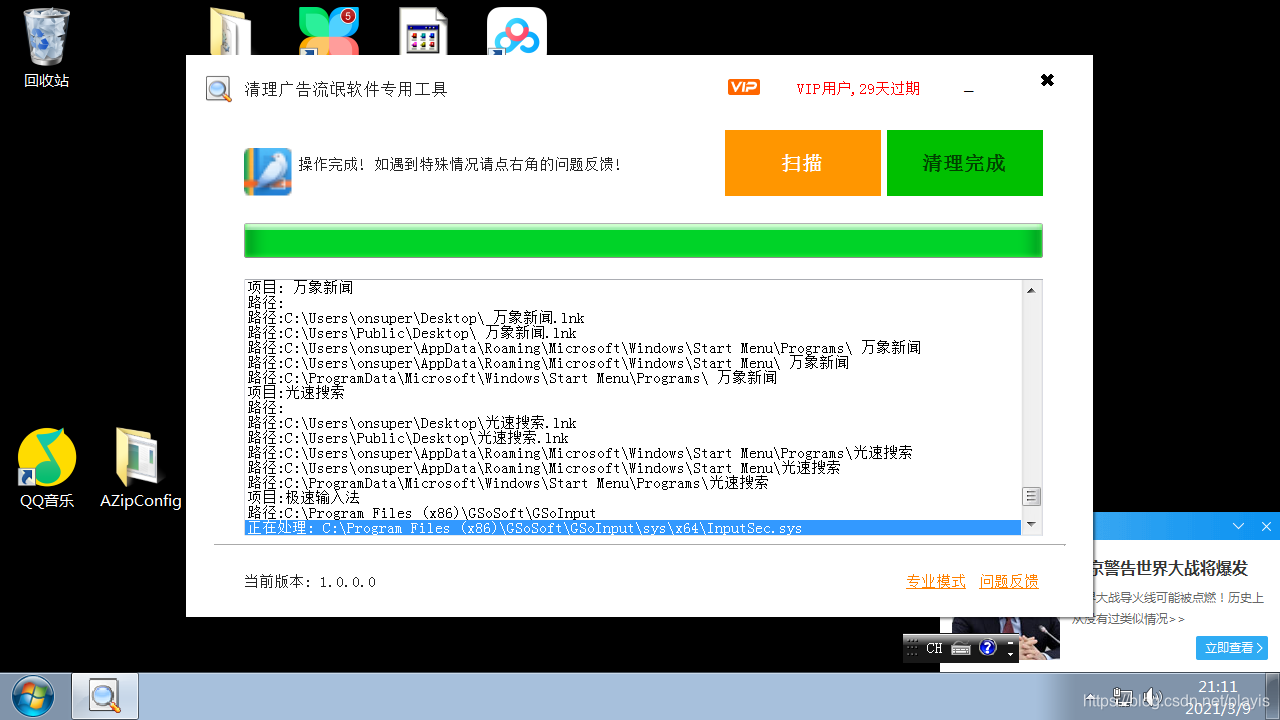Image resolution: width=1280 pixels, height=720 pixels.
Task: Select the GSoSoft\GSoInput path line
Action: pos(422,513)
